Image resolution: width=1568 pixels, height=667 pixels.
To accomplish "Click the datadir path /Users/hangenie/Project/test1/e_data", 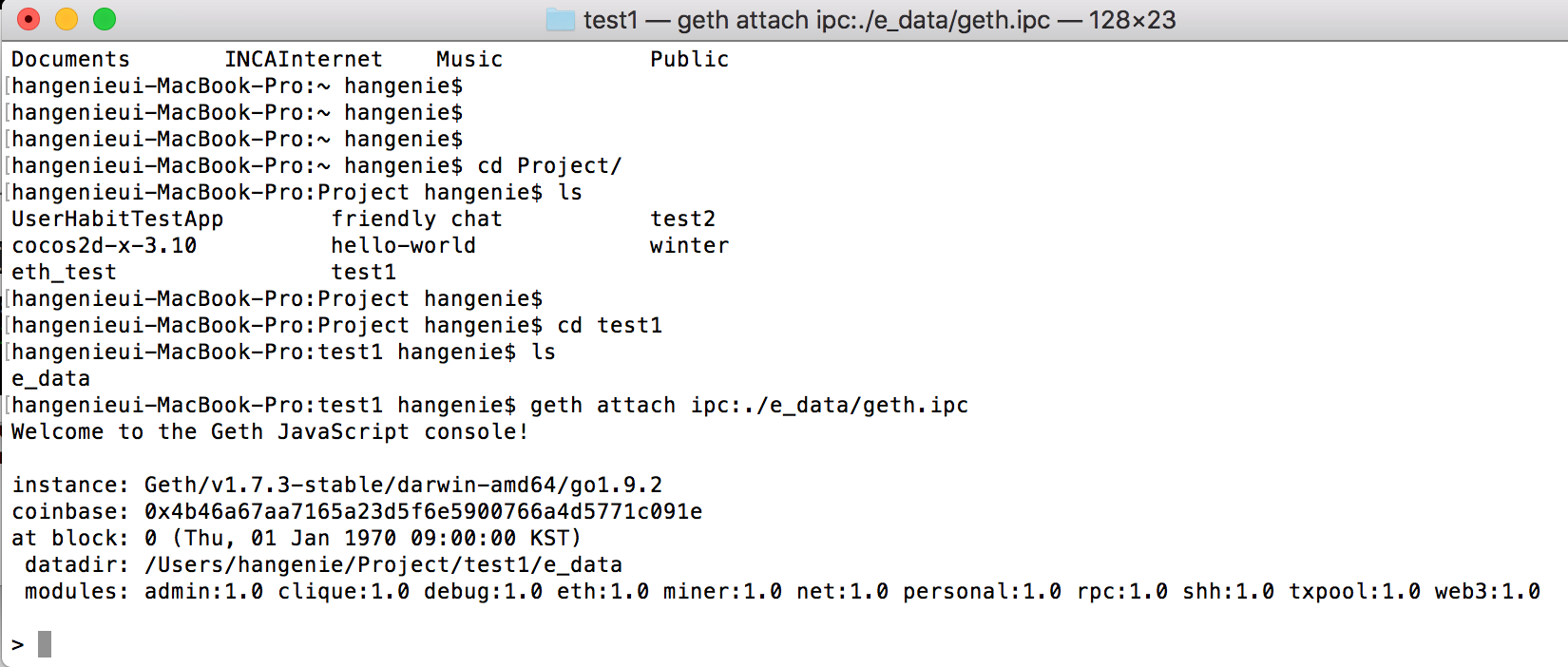I will click(x=383, y=564).
